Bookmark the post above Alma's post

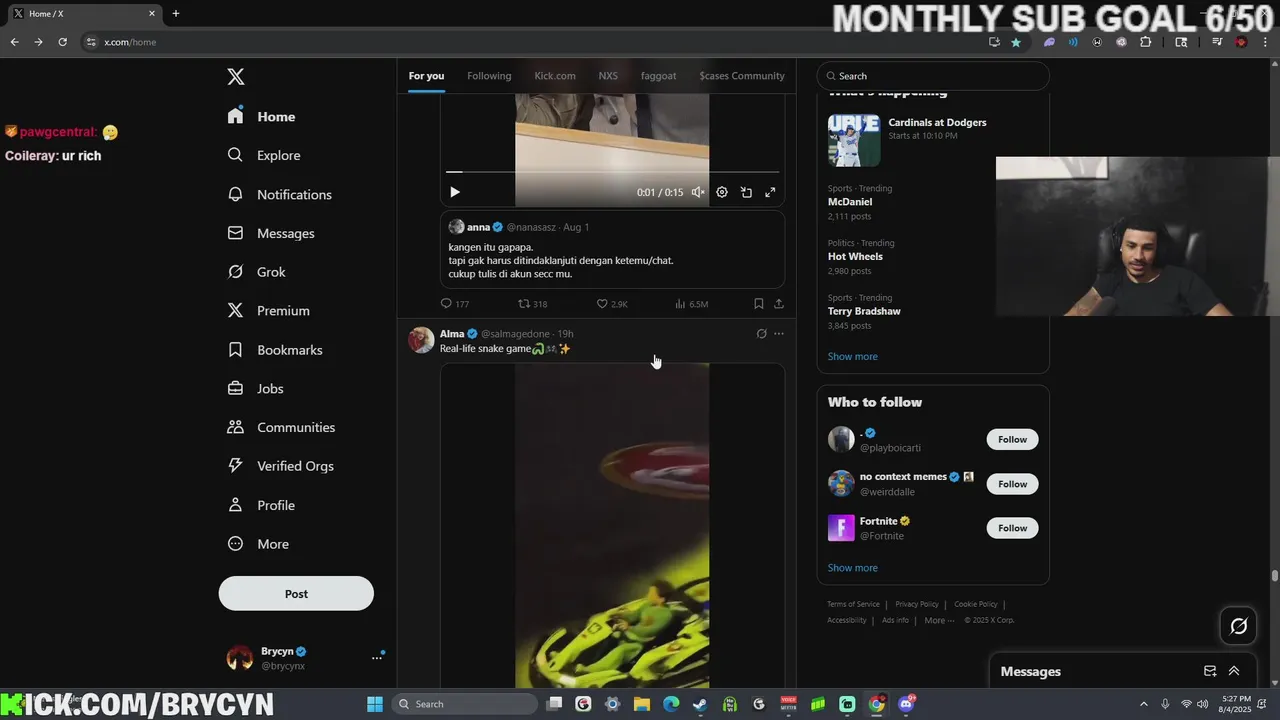759,304
